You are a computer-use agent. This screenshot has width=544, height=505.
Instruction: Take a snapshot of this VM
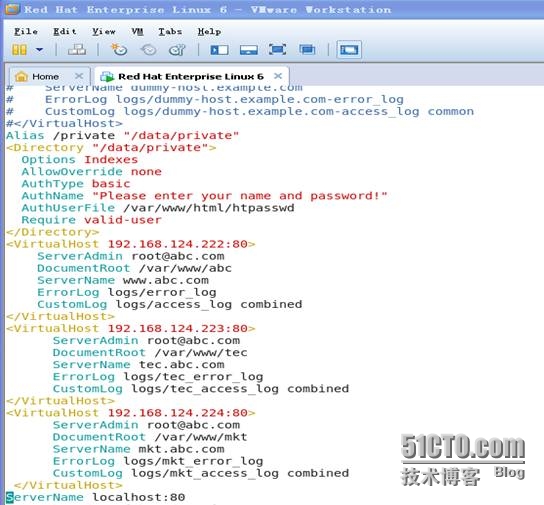pyautogui.click(x=119, y=50)
